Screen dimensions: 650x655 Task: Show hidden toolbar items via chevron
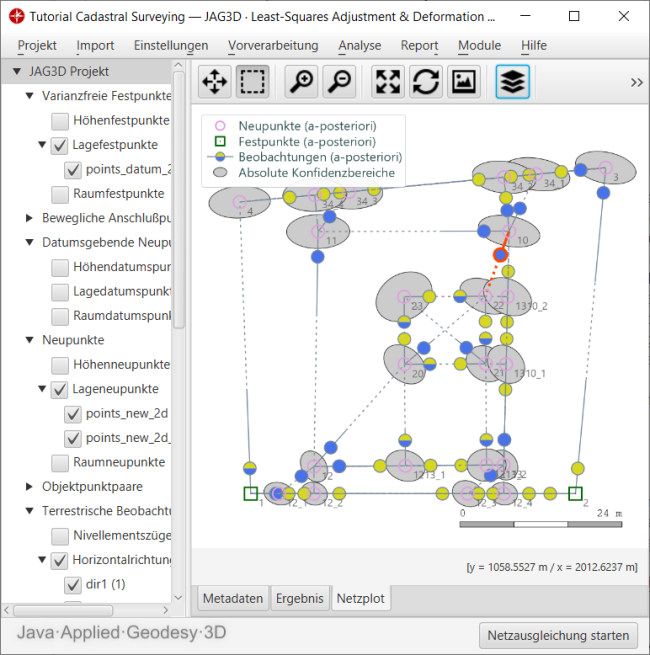coord(636,83)
